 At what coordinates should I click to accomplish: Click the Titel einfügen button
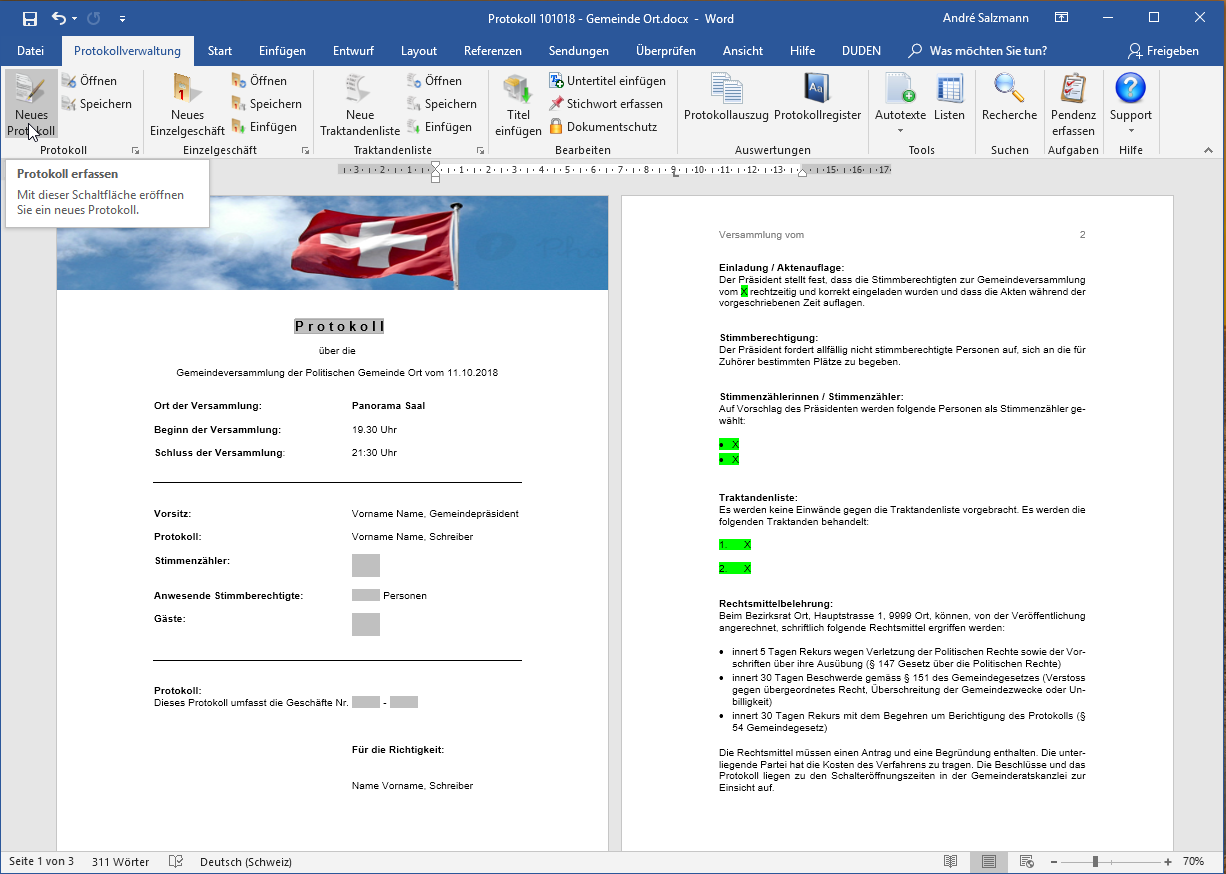point(518,104)
